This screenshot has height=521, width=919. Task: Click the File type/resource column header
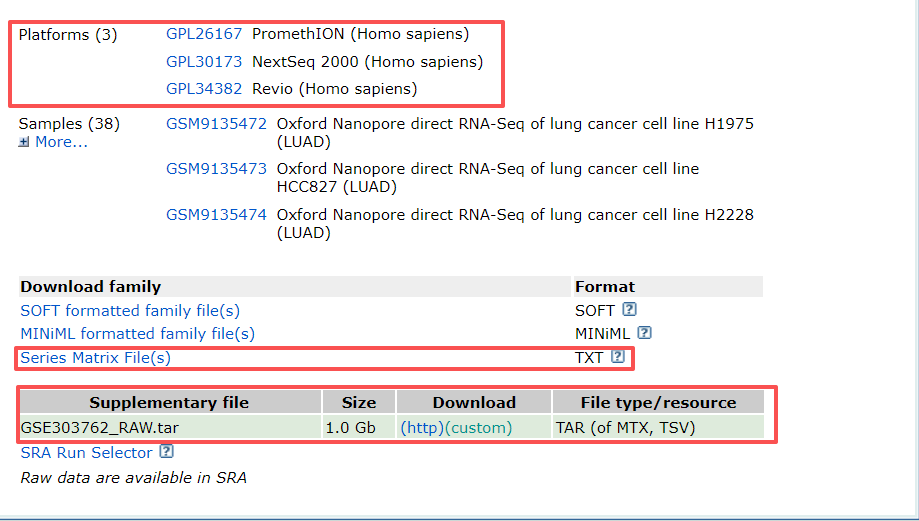click(x=658, y=403)
